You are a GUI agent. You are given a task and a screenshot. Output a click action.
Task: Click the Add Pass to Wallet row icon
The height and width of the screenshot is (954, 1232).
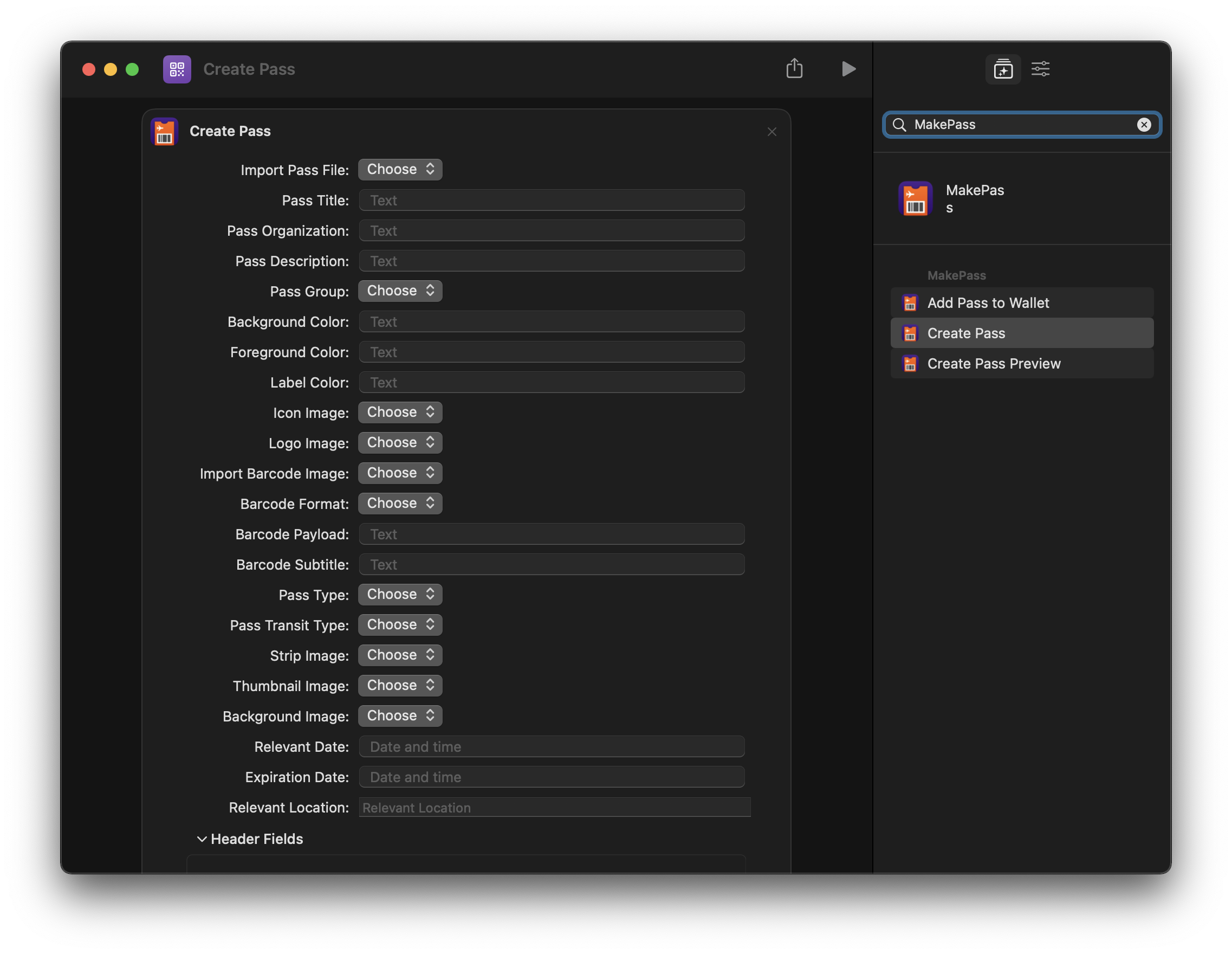(909, 303)
